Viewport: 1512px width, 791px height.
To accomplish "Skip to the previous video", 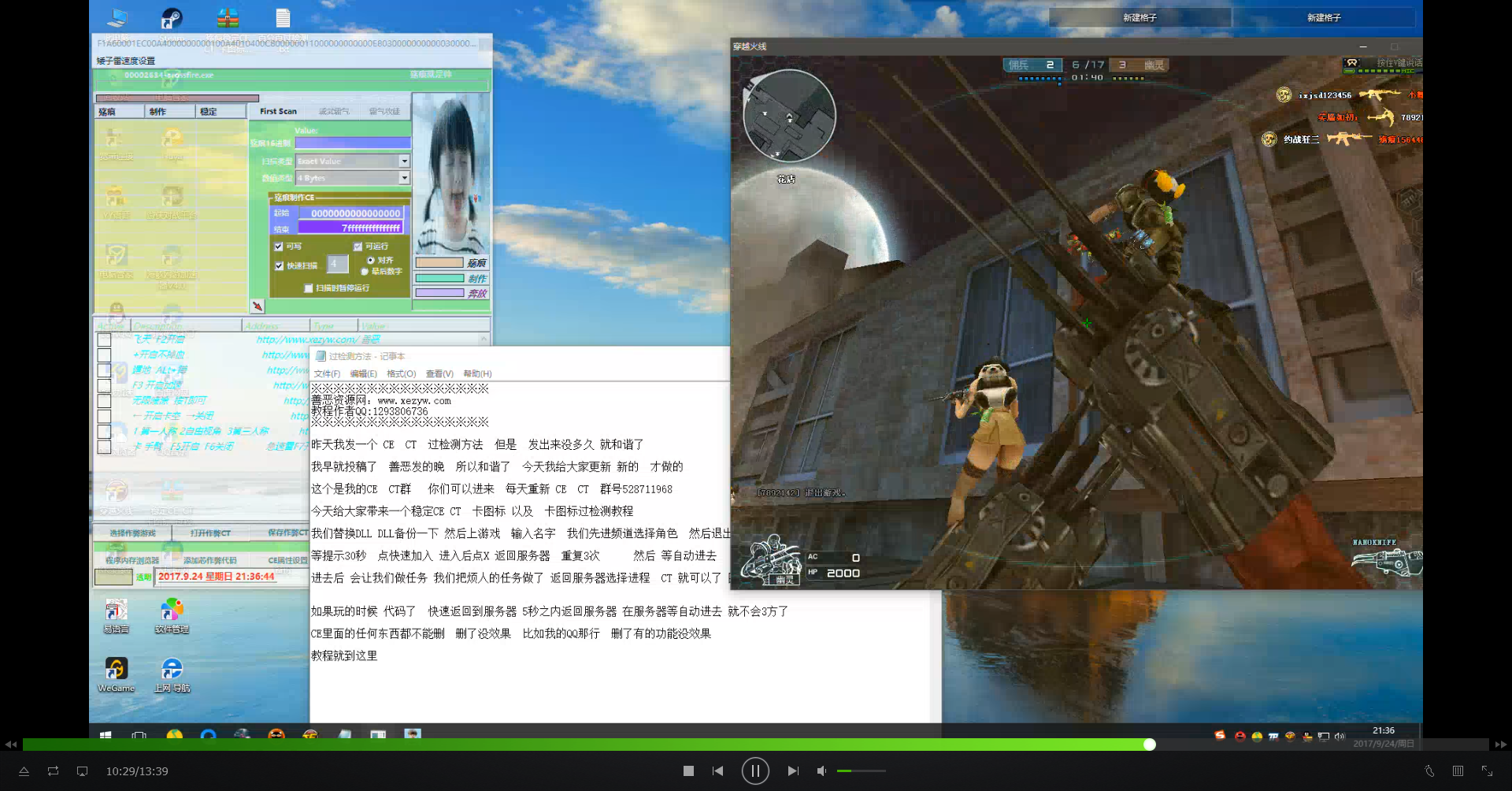I will pyautogui.click(x=717, y=771).
